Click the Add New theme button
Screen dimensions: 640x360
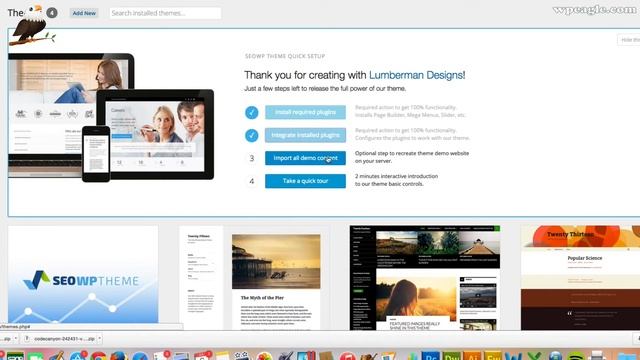[84, 13]
